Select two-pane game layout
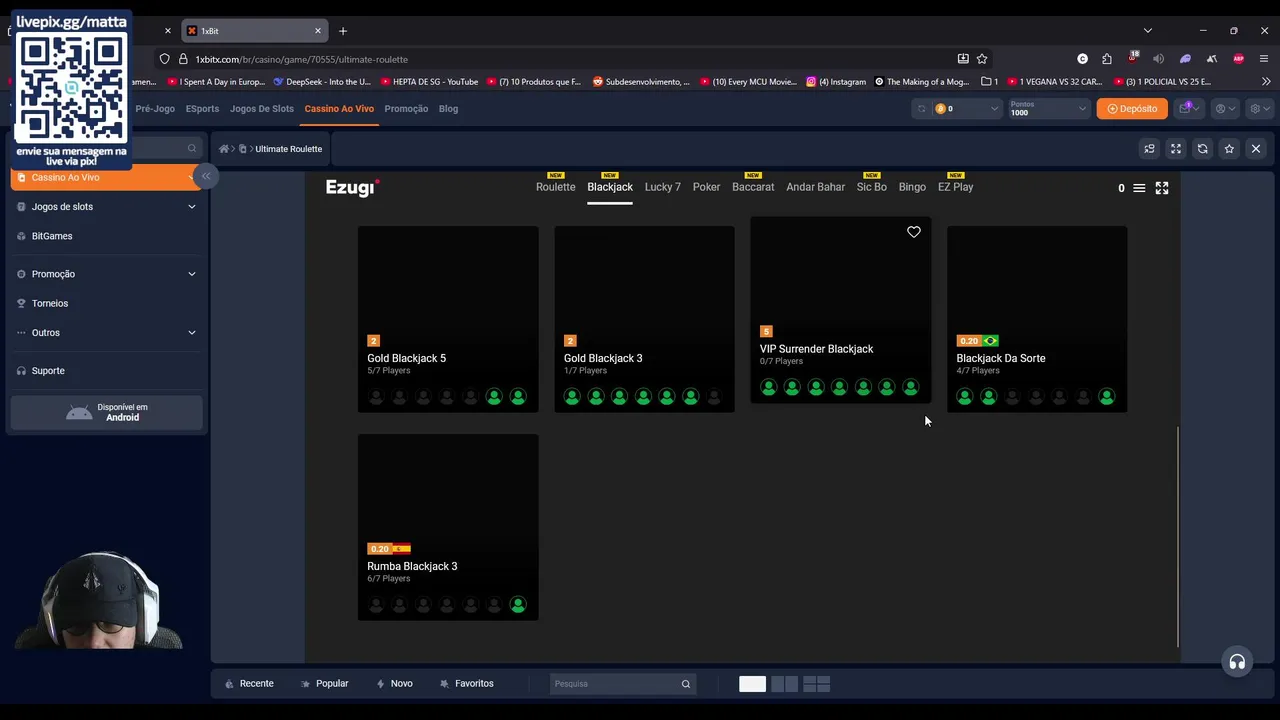 (785, 684)
